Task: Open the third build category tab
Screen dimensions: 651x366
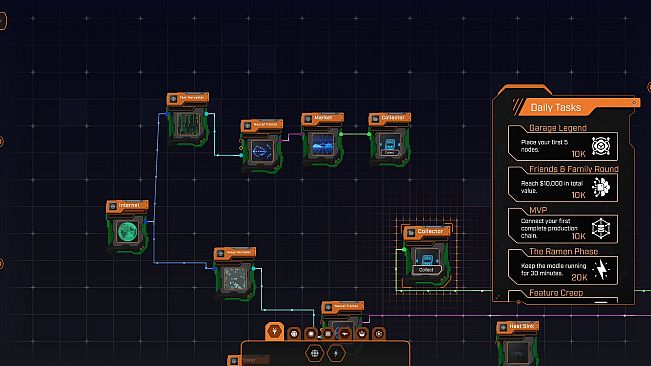Action: tap(311, 334)
